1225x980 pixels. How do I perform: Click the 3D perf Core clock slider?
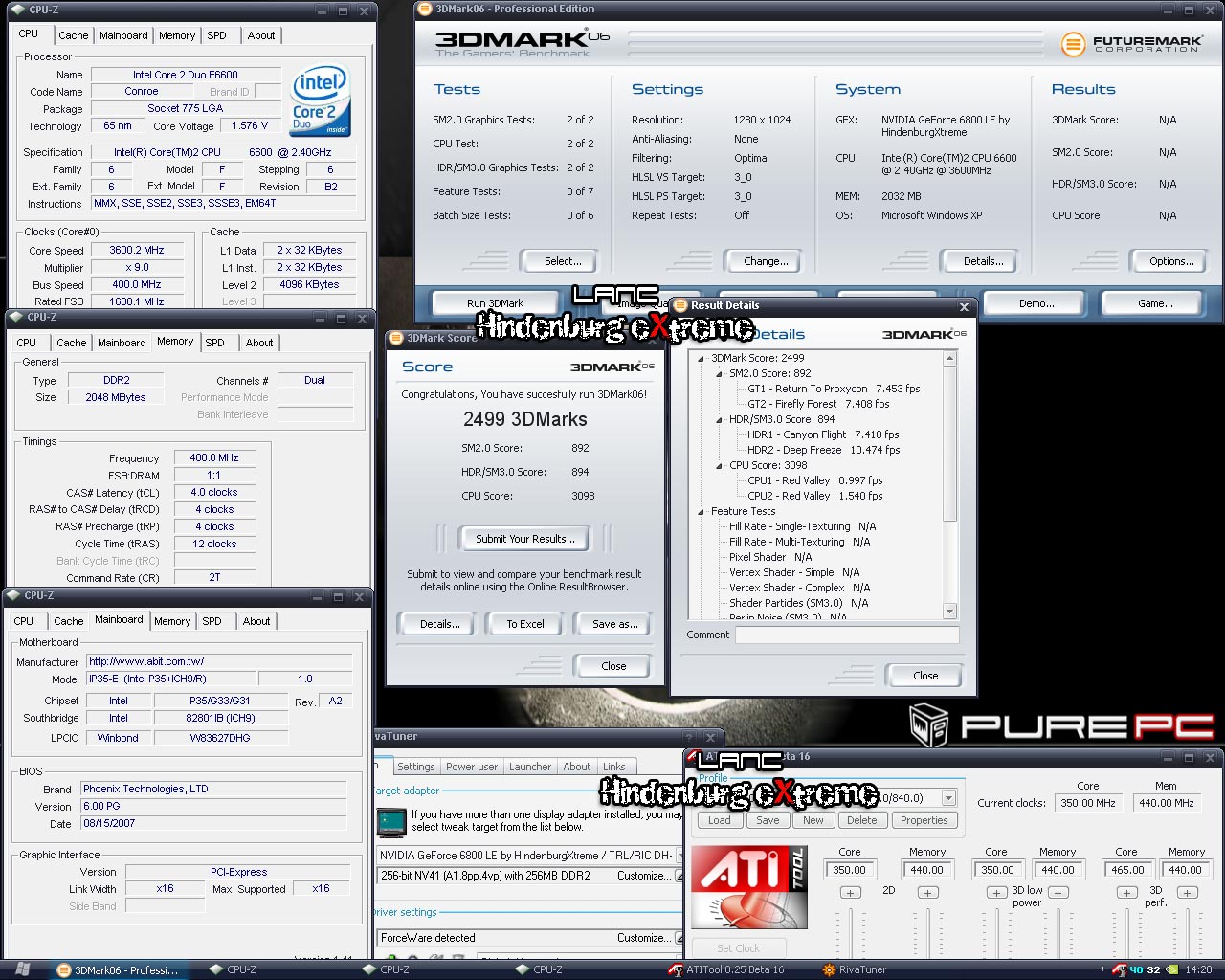pos(1126,933)
